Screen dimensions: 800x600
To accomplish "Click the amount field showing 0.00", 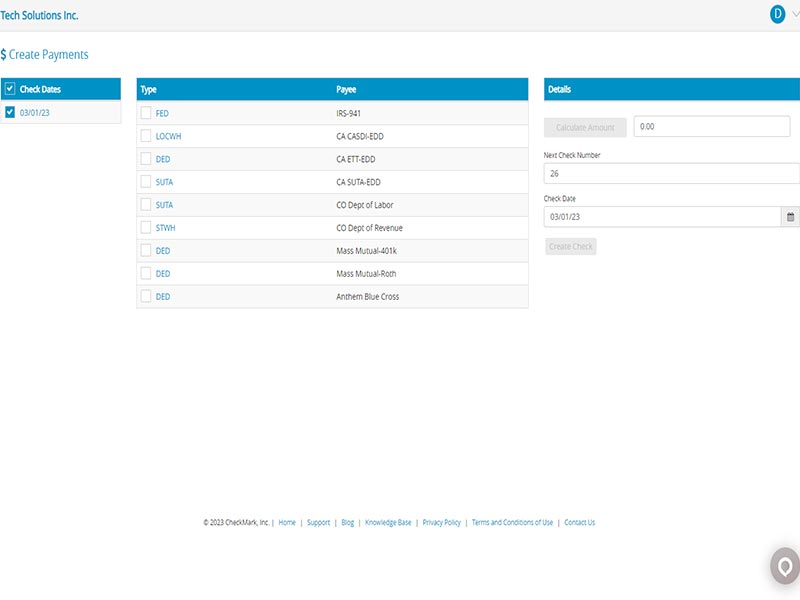I will [711, 127].
